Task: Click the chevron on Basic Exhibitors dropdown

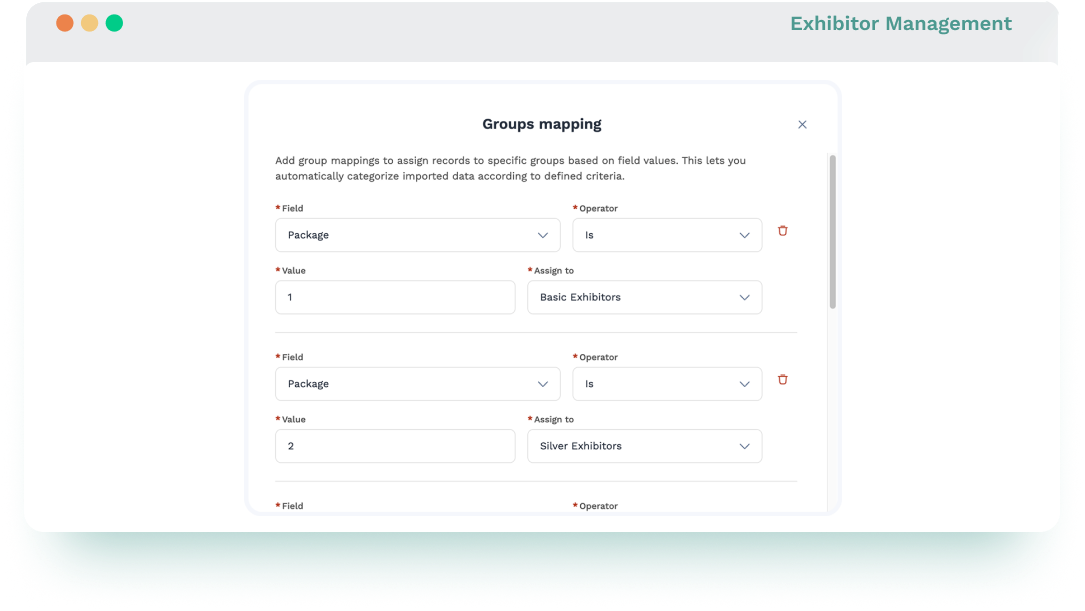Action: (744, 297)
